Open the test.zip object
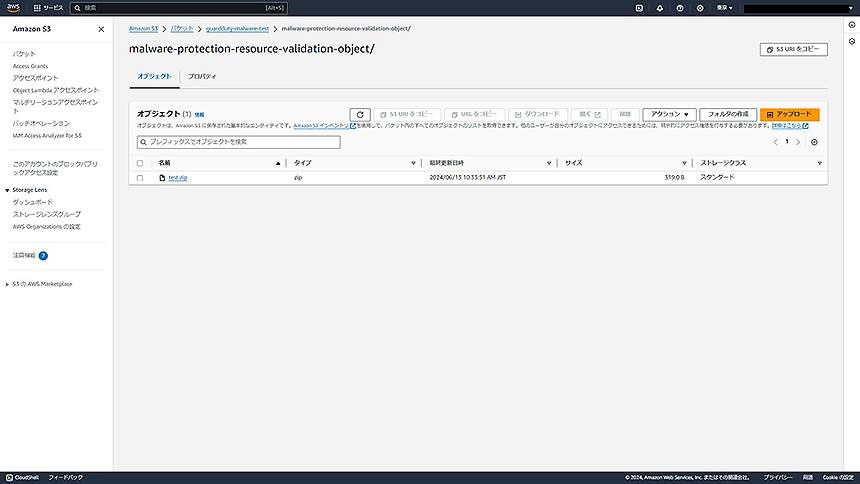 [x=178, y=178]
